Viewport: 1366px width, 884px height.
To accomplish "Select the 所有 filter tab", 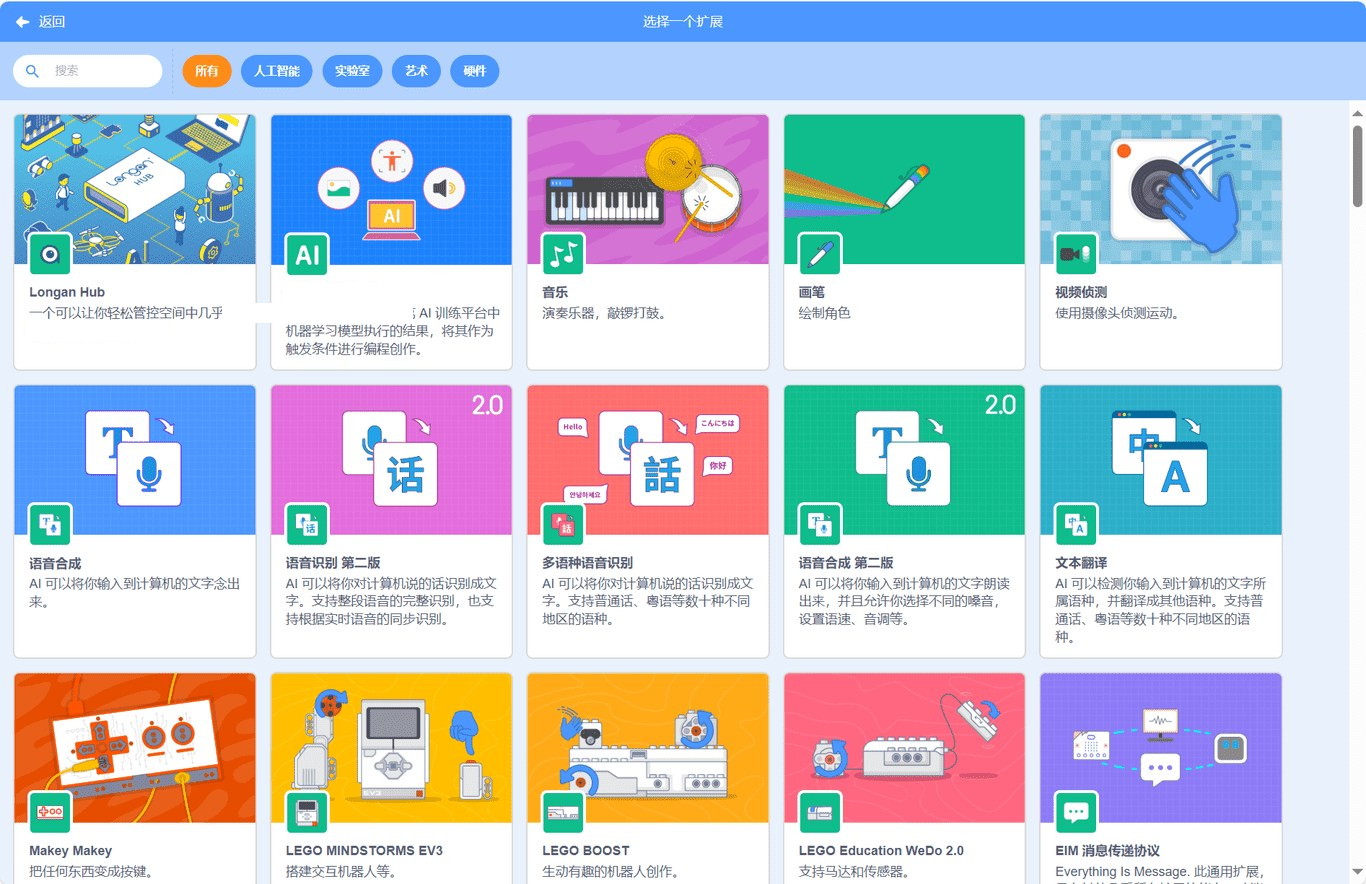I will (x=207, y=71).
